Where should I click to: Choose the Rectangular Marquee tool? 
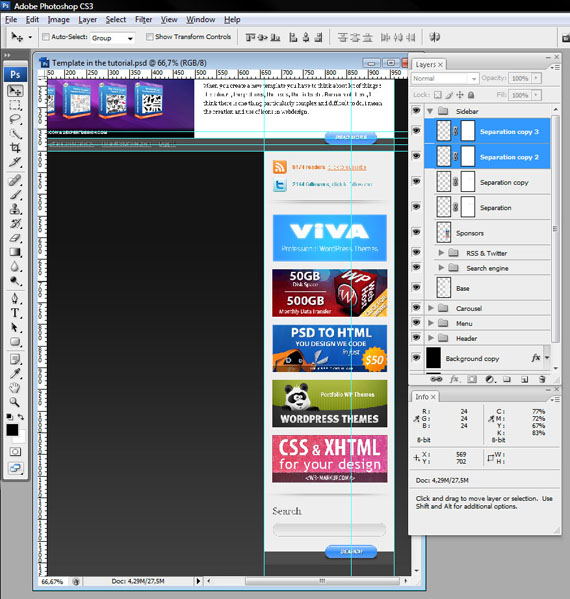15,105
